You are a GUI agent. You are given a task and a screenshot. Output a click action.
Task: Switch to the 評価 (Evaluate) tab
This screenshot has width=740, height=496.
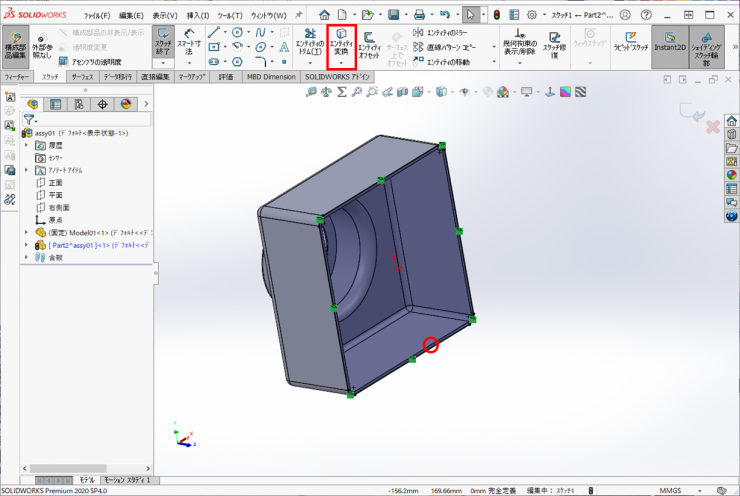coord(225,76)
